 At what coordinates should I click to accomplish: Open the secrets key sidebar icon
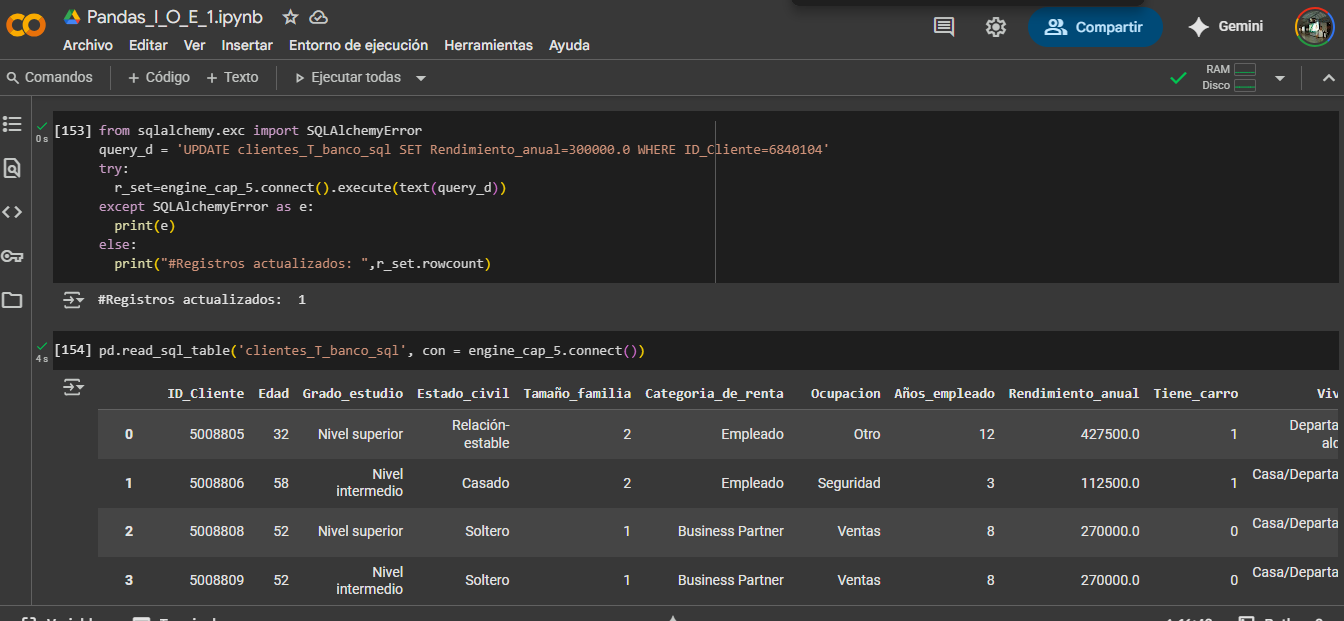point(12,256)
